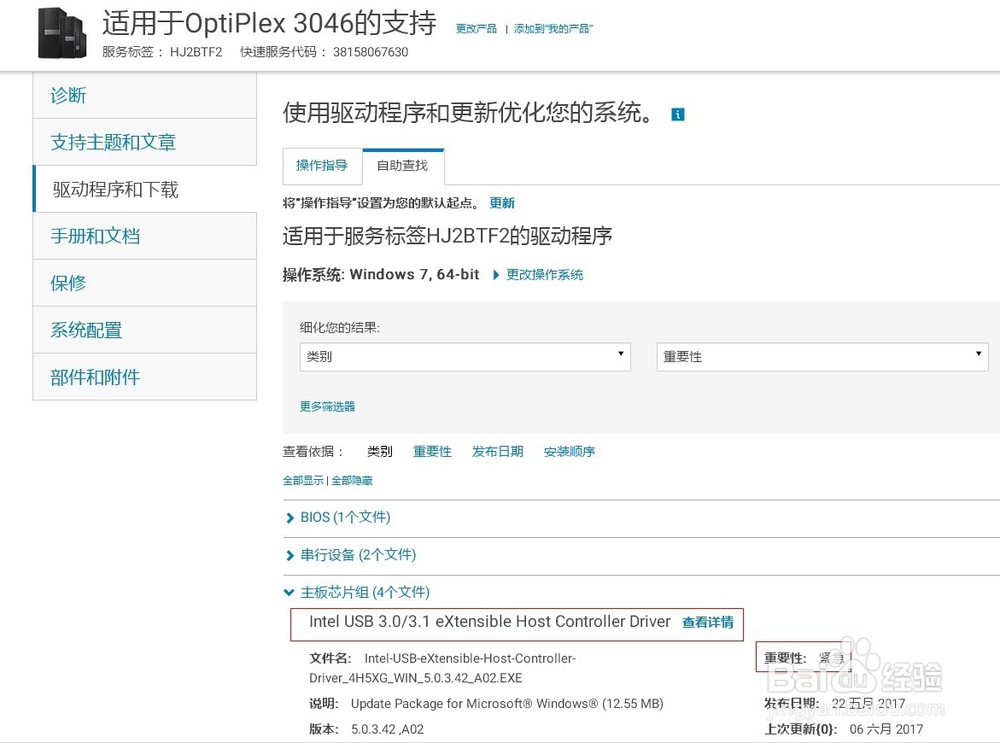Click 全部隐藏 to collapse all
The width and height of the screenshot is (1000, 743).
(351, 480)
